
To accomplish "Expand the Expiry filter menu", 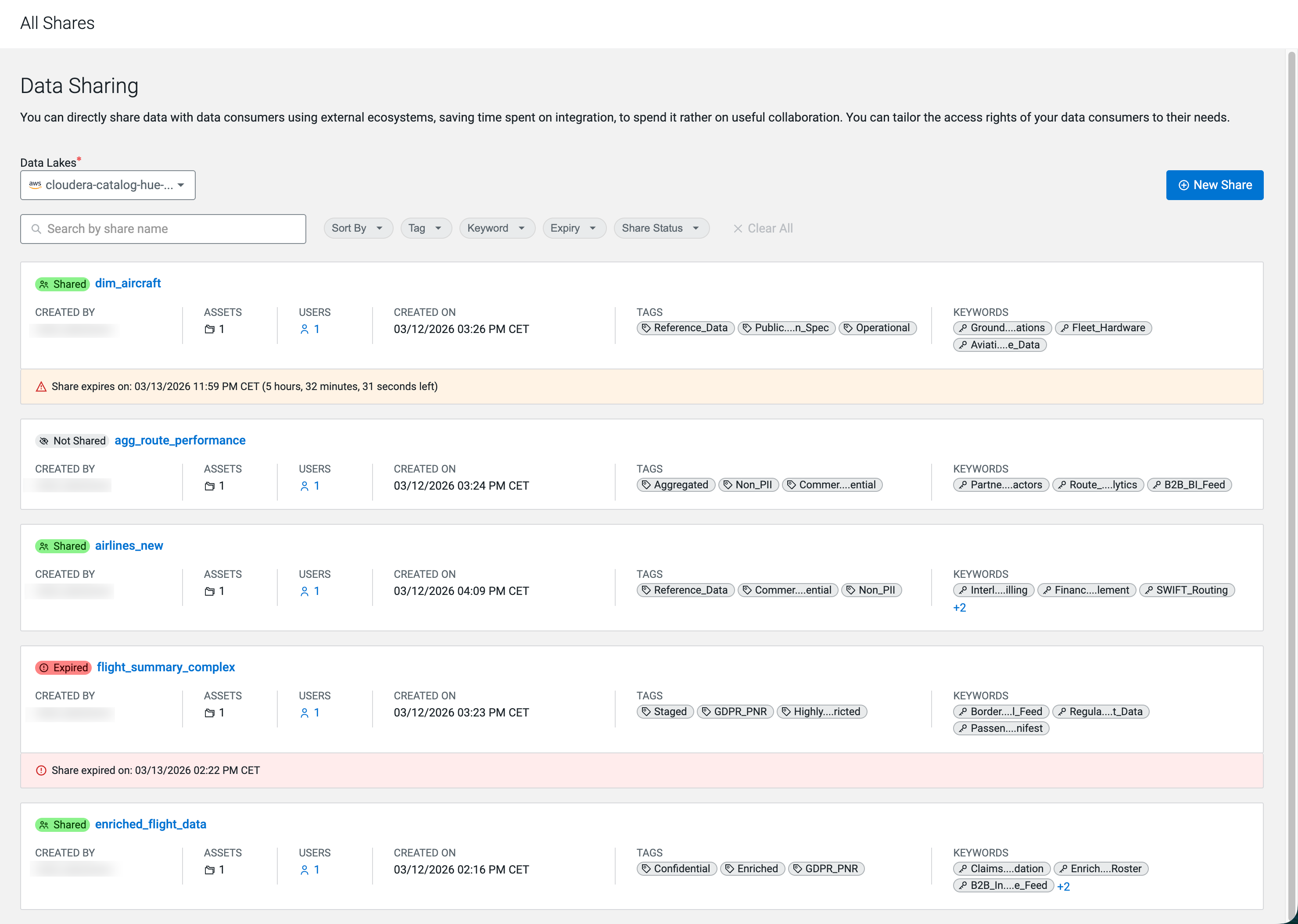I will pos(573,228).
